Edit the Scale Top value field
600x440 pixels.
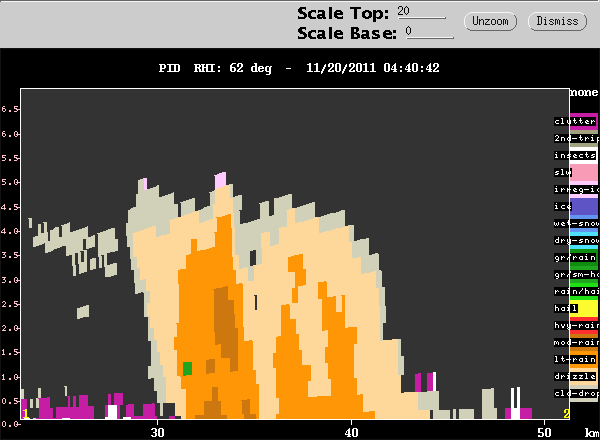(421, 11)
